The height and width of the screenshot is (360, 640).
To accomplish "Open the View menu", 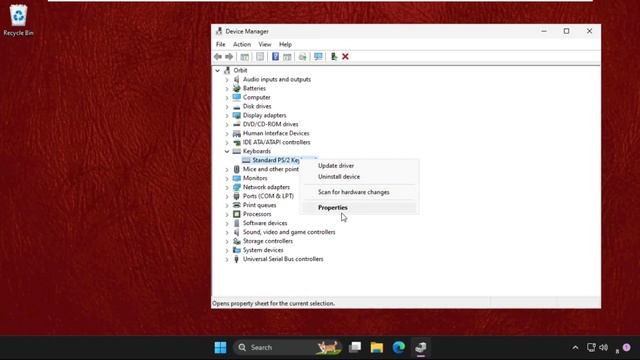I will [x=264, y=44].
